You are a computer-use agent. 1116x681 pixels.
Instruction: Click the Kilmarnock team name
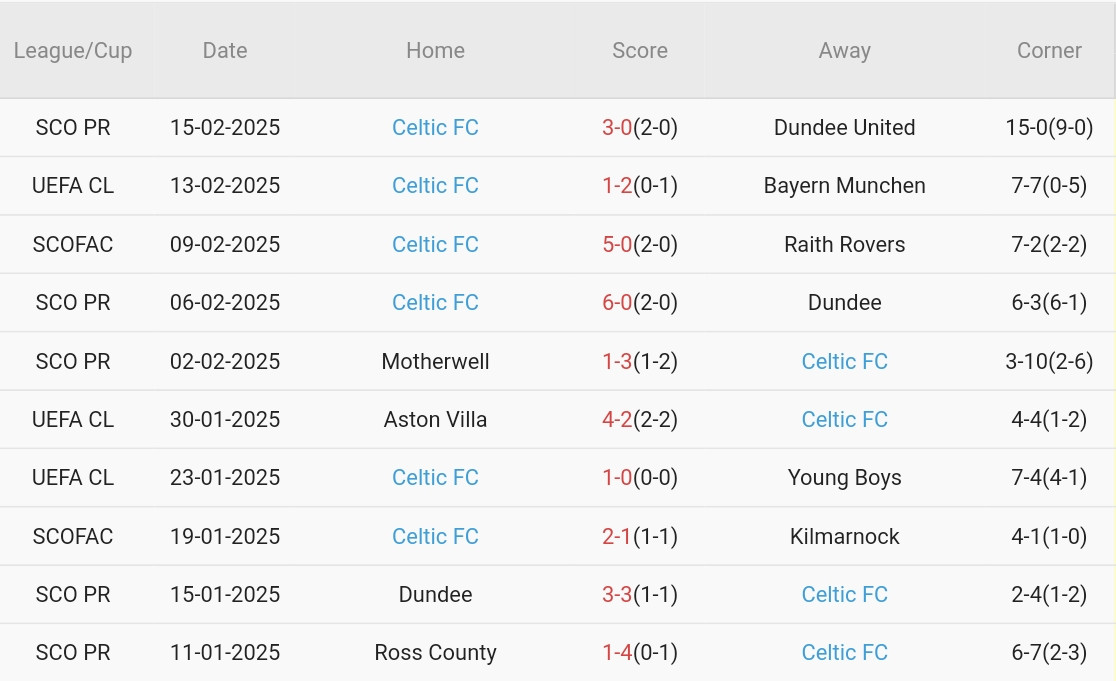(844, 537)
